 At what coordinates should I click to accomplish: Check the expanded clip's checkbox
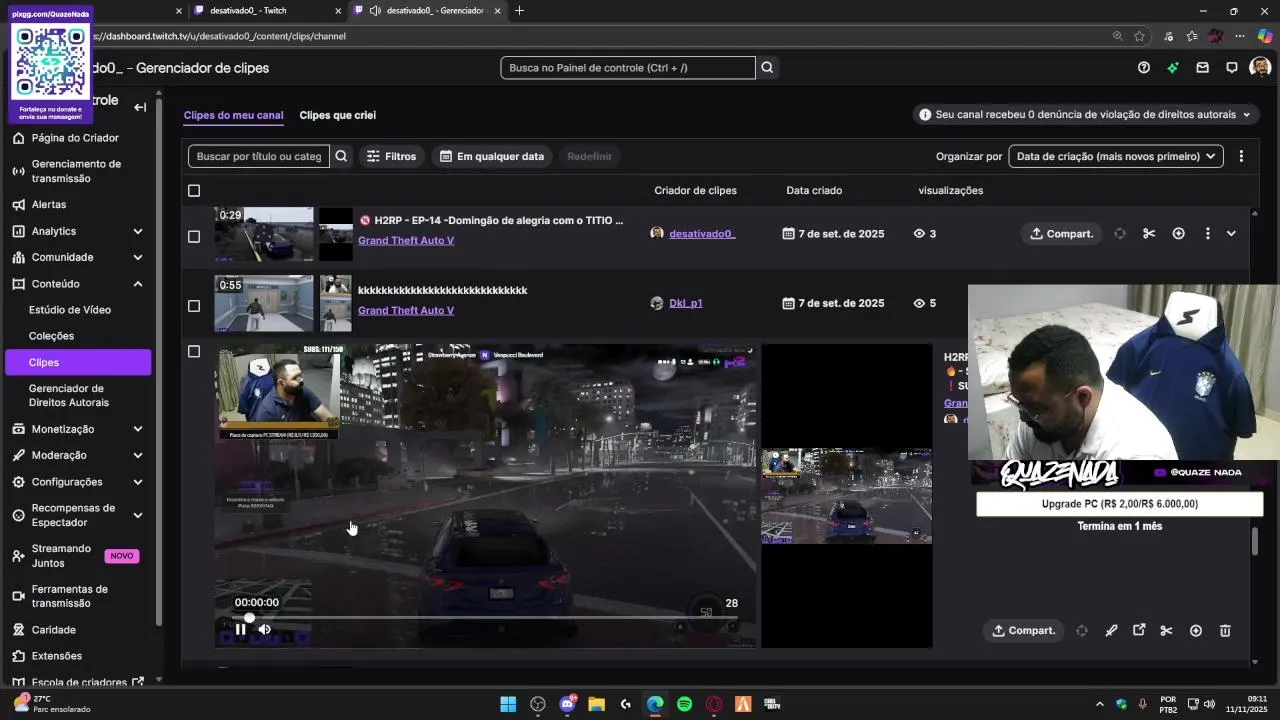194,351
